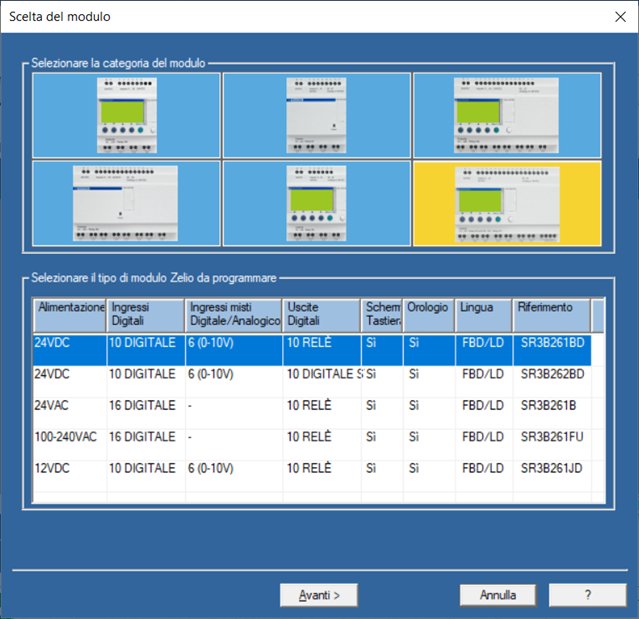
Task: Click Ingressi misti Digitale/Analogico header
Action: tap(234, 315)
